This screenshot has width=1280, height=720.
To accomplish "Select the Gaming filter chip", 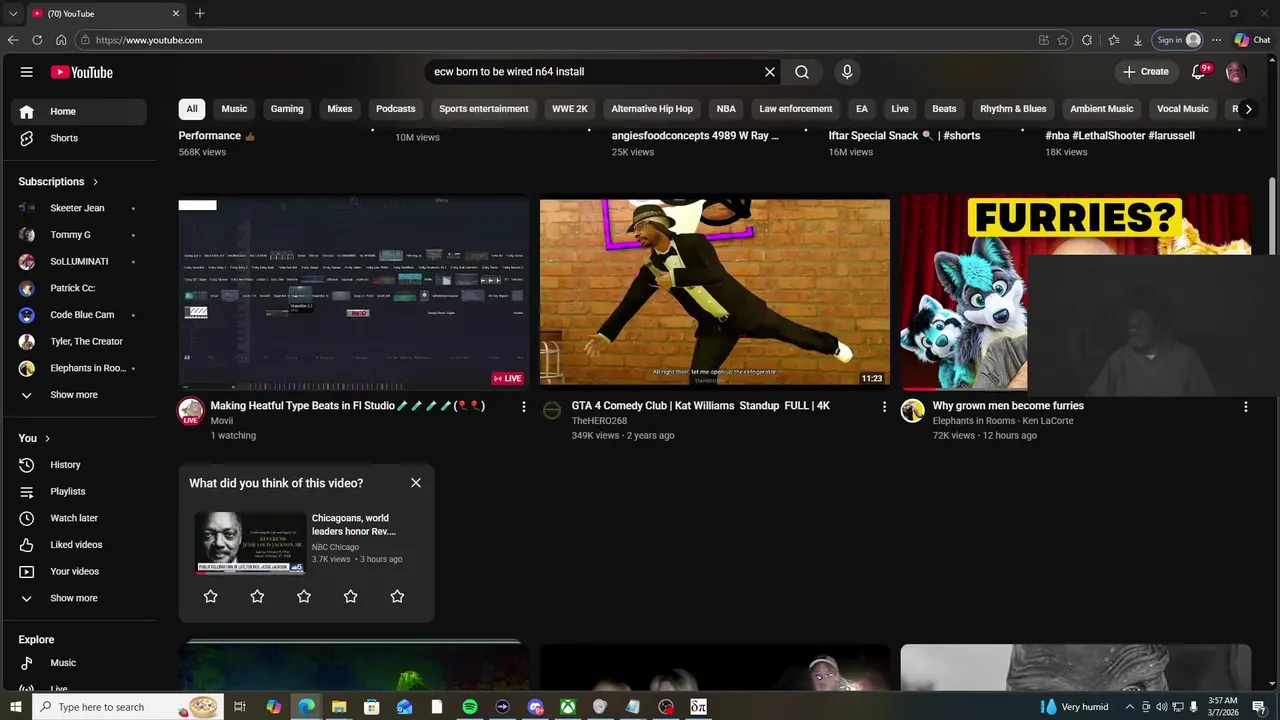I will (x=287, y=109).
